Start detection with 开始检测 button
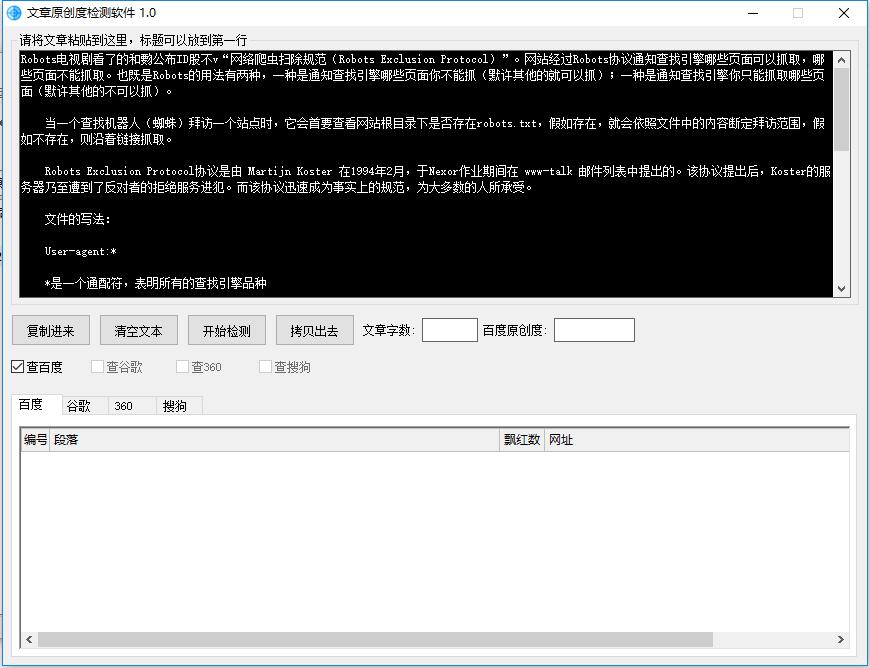This screenshot has width=870, height=668. [x=226, y=331]
